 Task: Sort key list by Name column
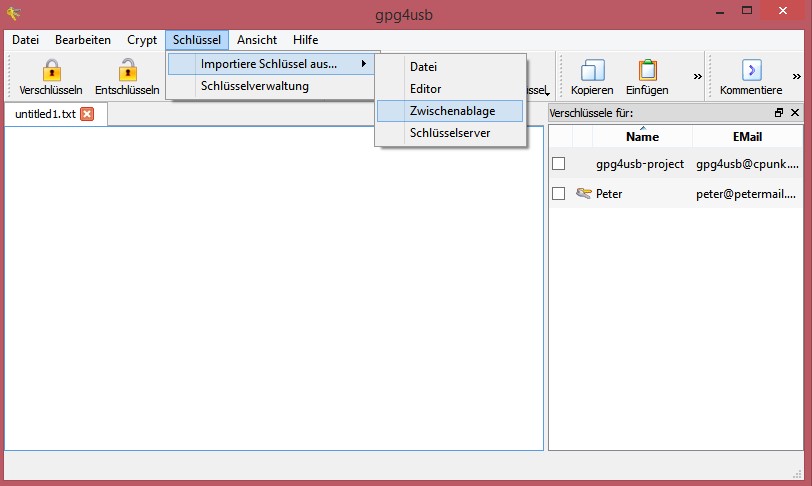coord(642,137)
